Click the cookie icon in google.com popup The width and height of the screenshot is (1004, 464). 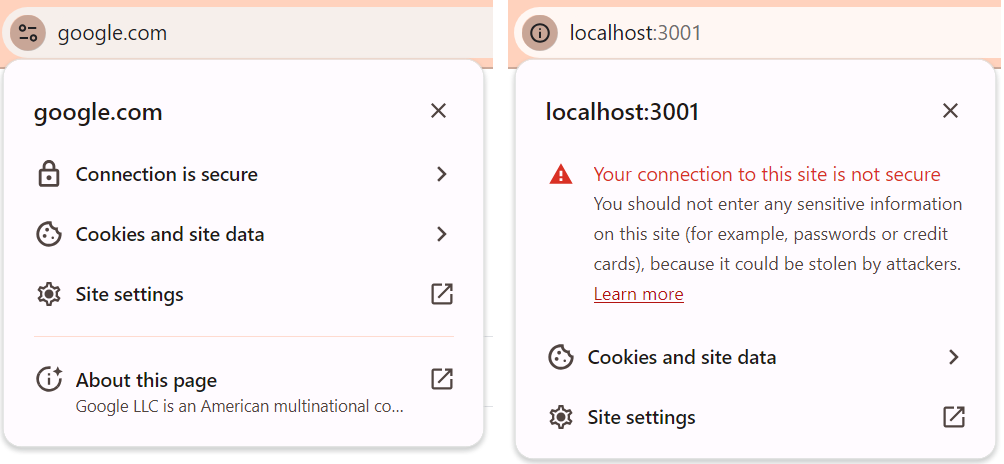(x=49, y=234)
